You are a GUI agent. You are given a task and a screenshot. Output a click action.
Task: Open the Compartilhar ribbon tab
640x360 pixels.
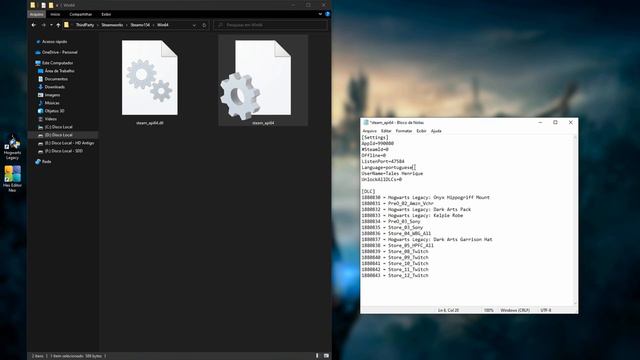click(x=80, y=14)
